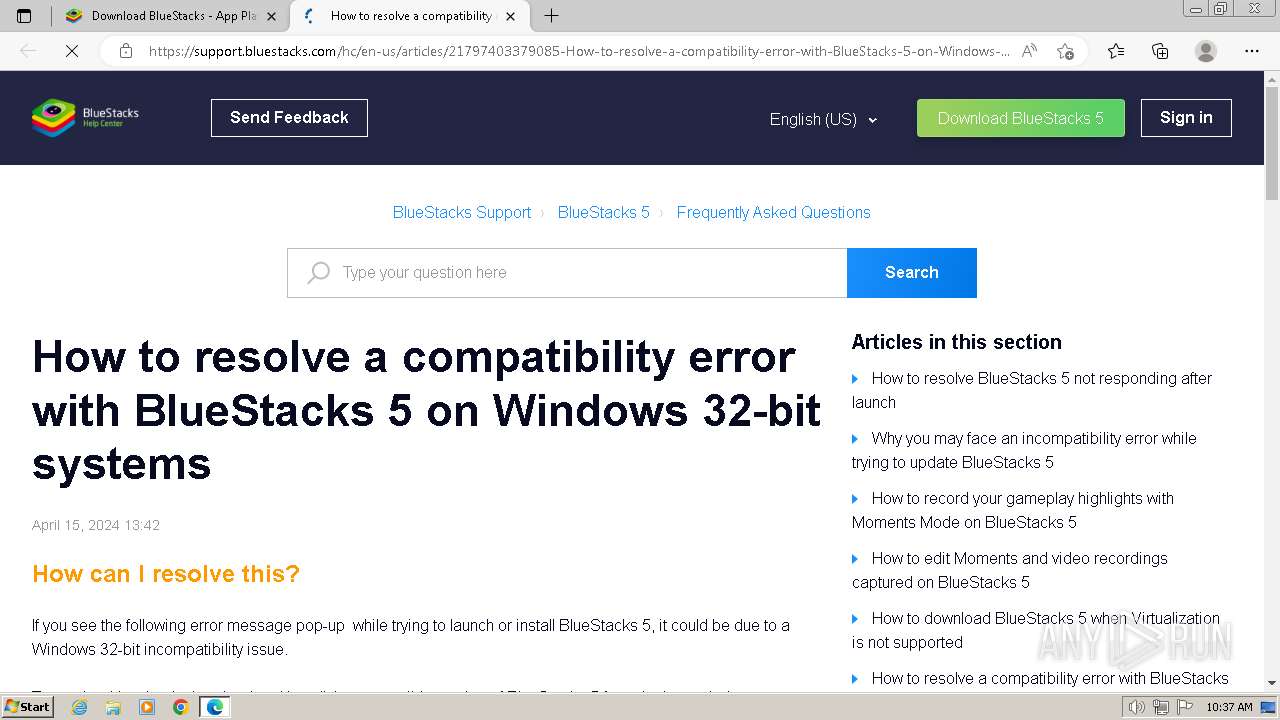Image resolution: width=1280 pixels, height=720 pixels.
Task: Click the BlueStacks Help Center logo
Action: (85, 118)
